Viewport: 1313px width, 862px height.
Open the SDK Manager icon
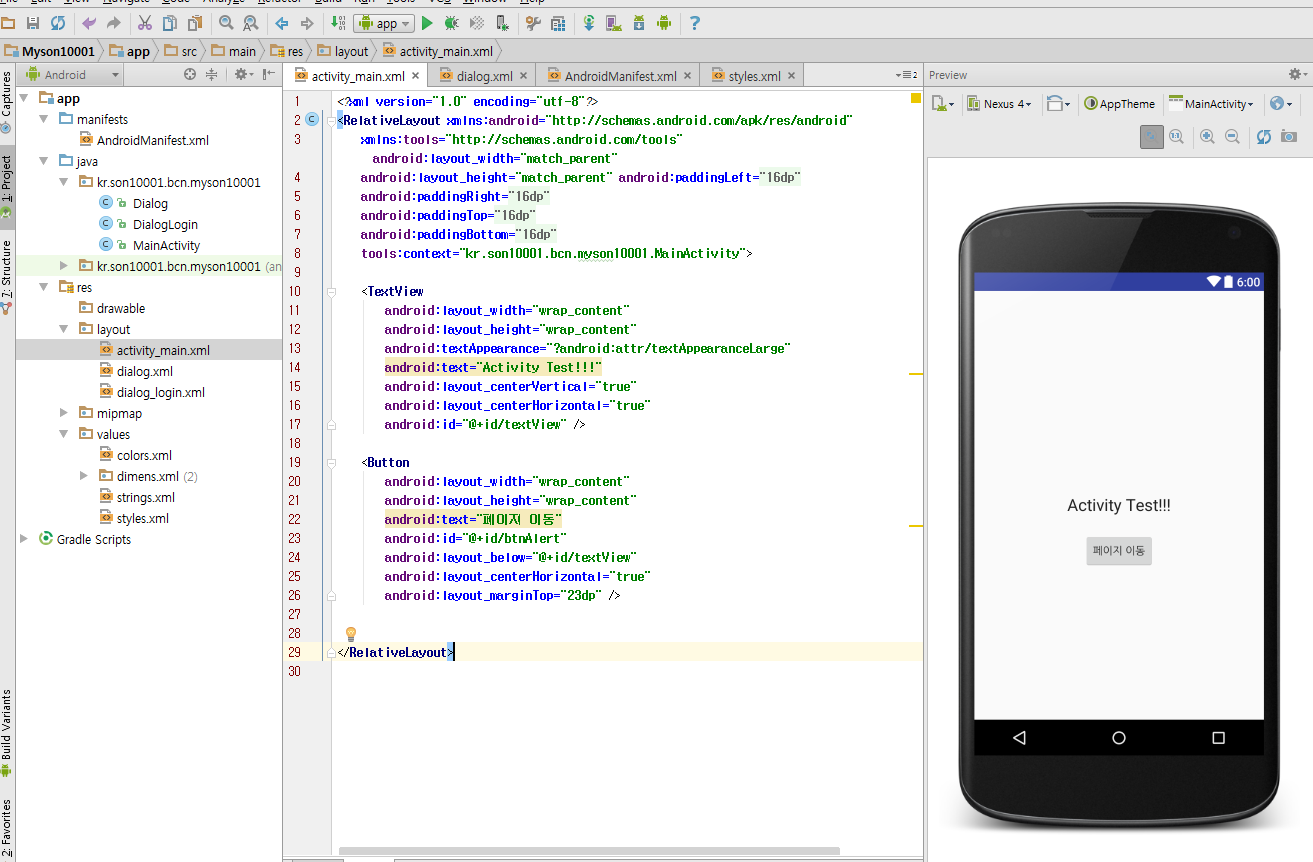coord(639,23)
